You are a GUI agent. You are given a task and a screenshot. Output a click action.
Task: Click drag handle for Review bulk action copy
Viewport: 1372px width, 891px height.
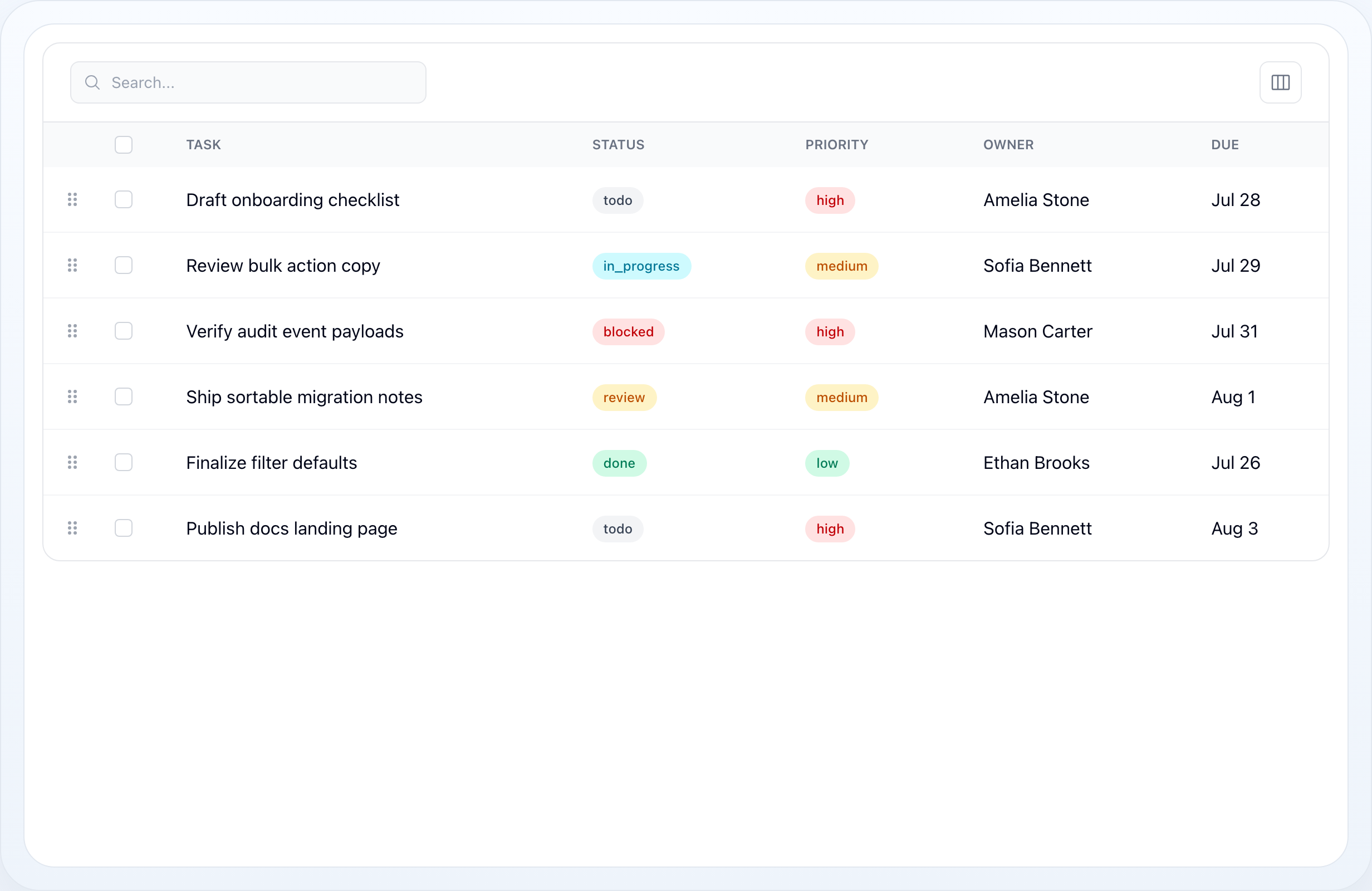coord(72,265)
